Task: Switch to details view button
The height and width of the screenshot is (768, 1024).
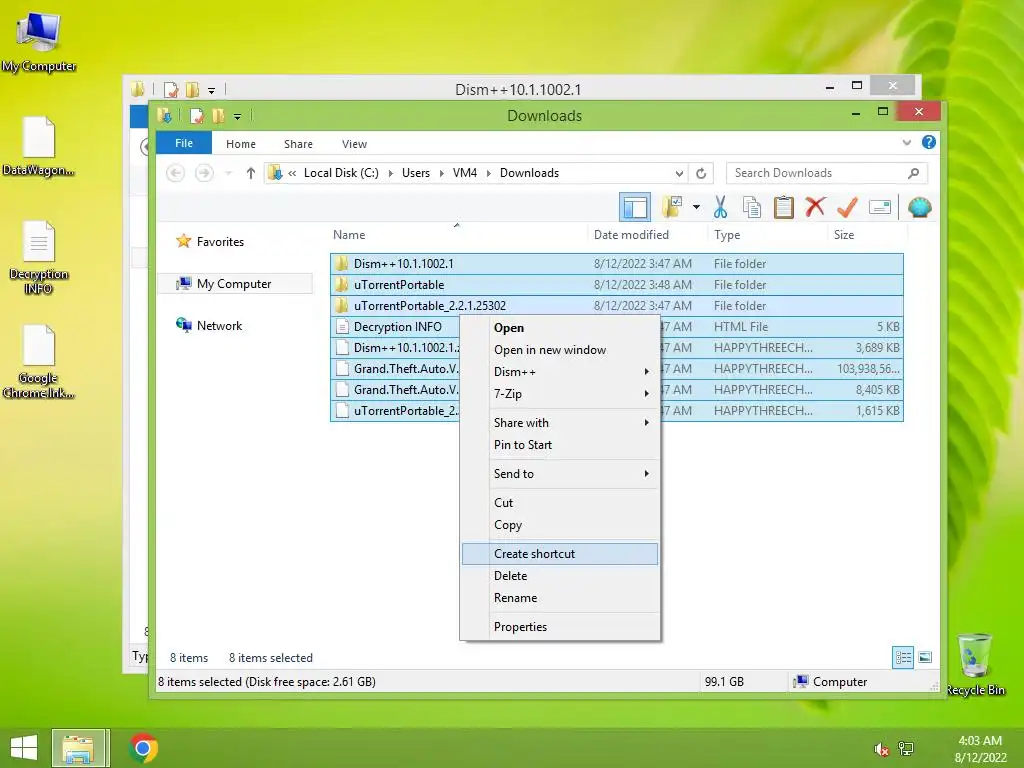Action: (x=903, y=658)
